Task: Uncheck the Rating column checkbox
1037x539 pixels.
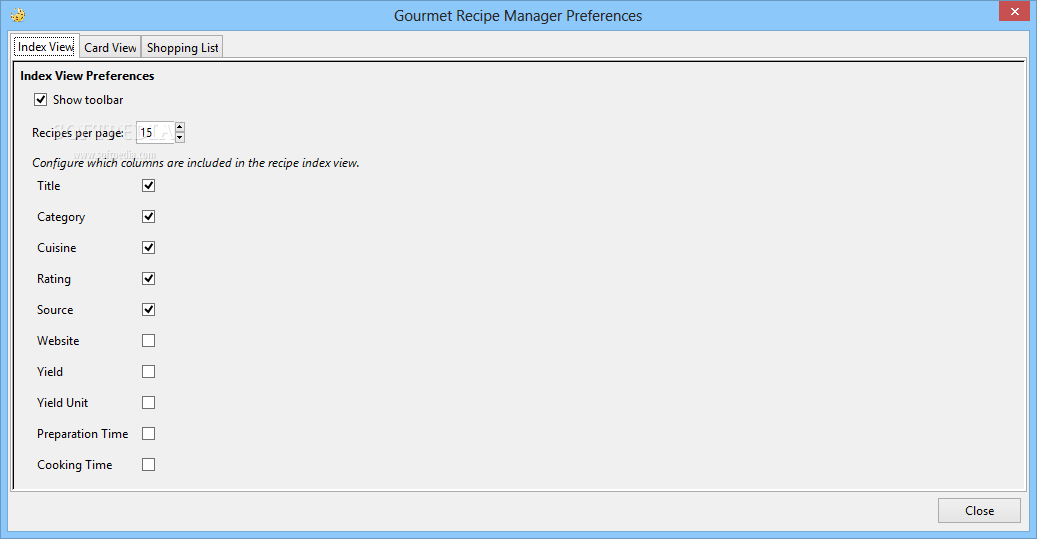Action: coord(149,278)
